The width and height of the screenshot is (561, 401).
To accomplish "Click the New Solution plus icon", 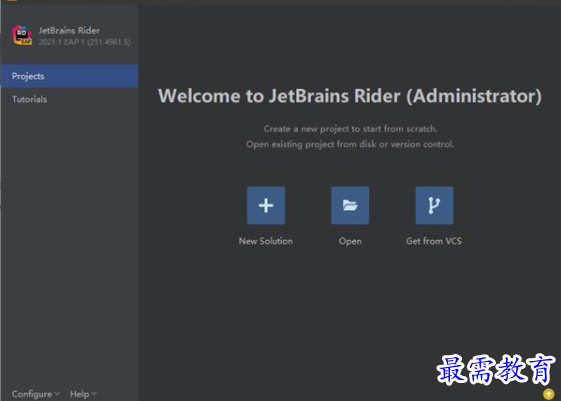I will coord(266,205).
